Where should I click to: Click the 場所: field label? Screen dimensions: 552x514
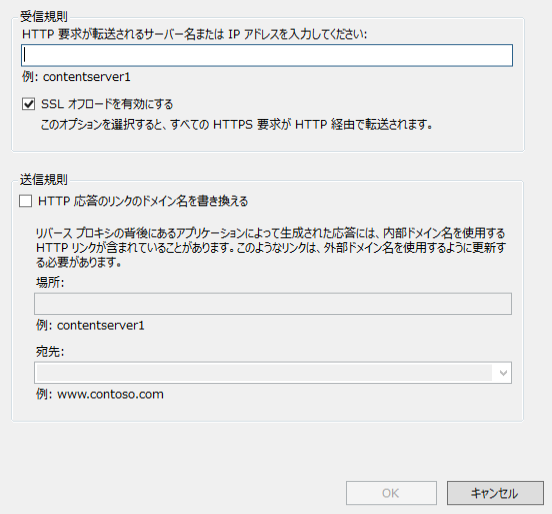(x=50, y=282)
